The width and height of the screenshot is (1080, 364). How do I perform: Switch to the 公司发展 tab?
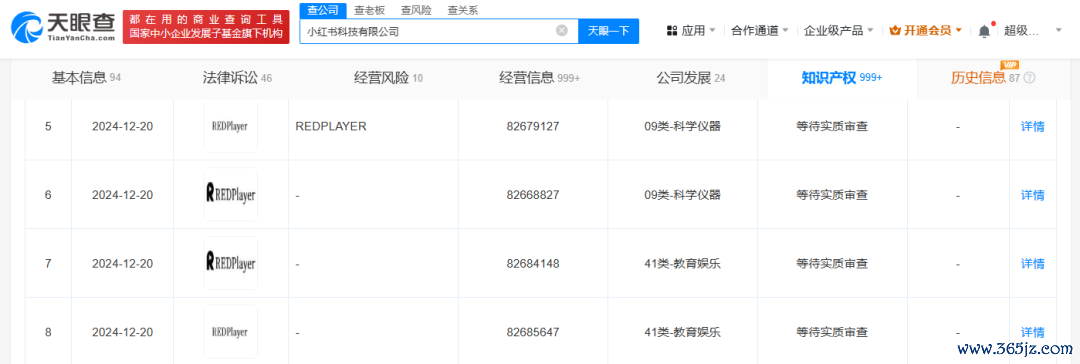pos(690,78)
